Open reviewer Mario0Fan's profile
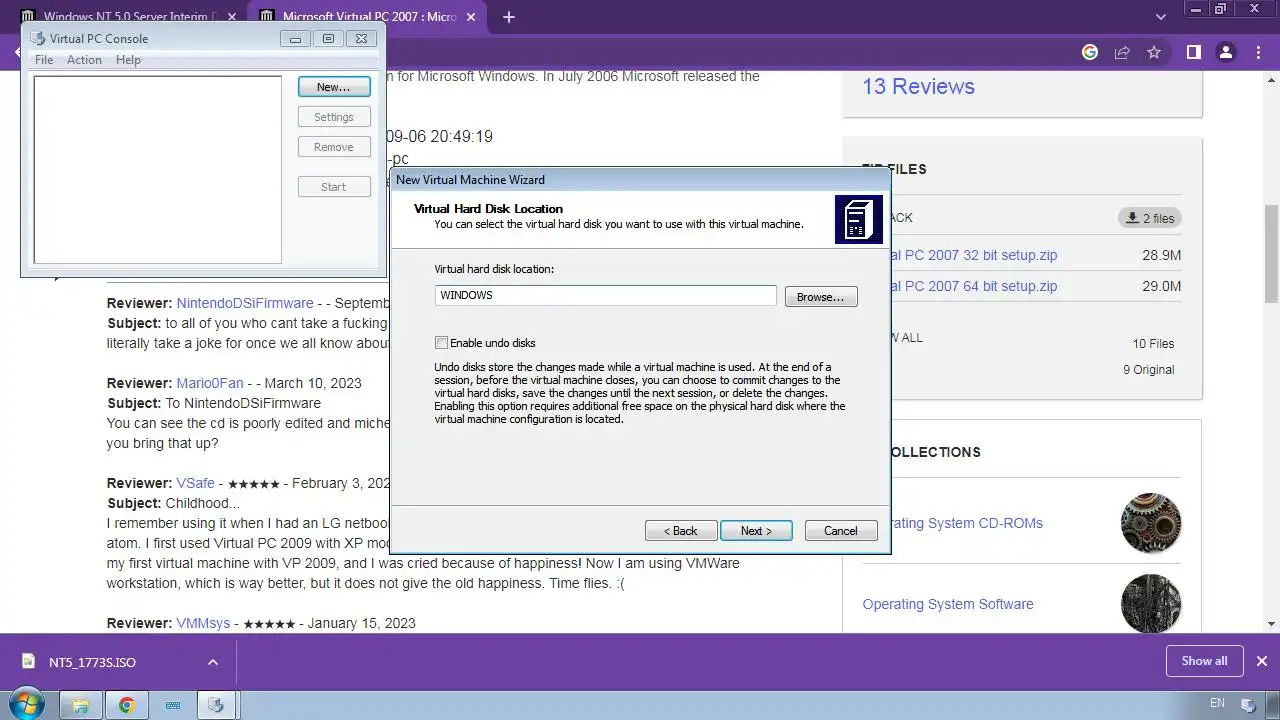Viewport: 1280px width, 720px height. (x=210, y=383)
